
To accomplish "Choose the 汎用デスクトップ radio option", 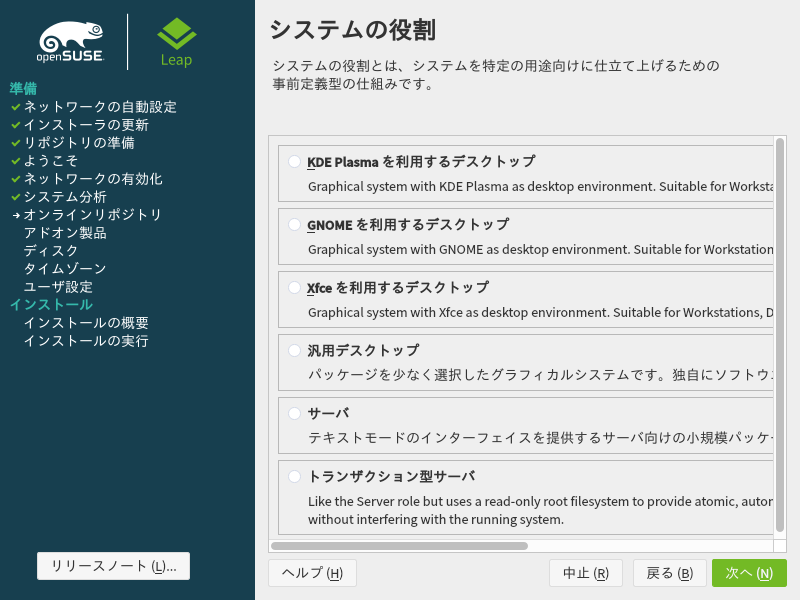I will pyautogui.click(x=294, y=351).
